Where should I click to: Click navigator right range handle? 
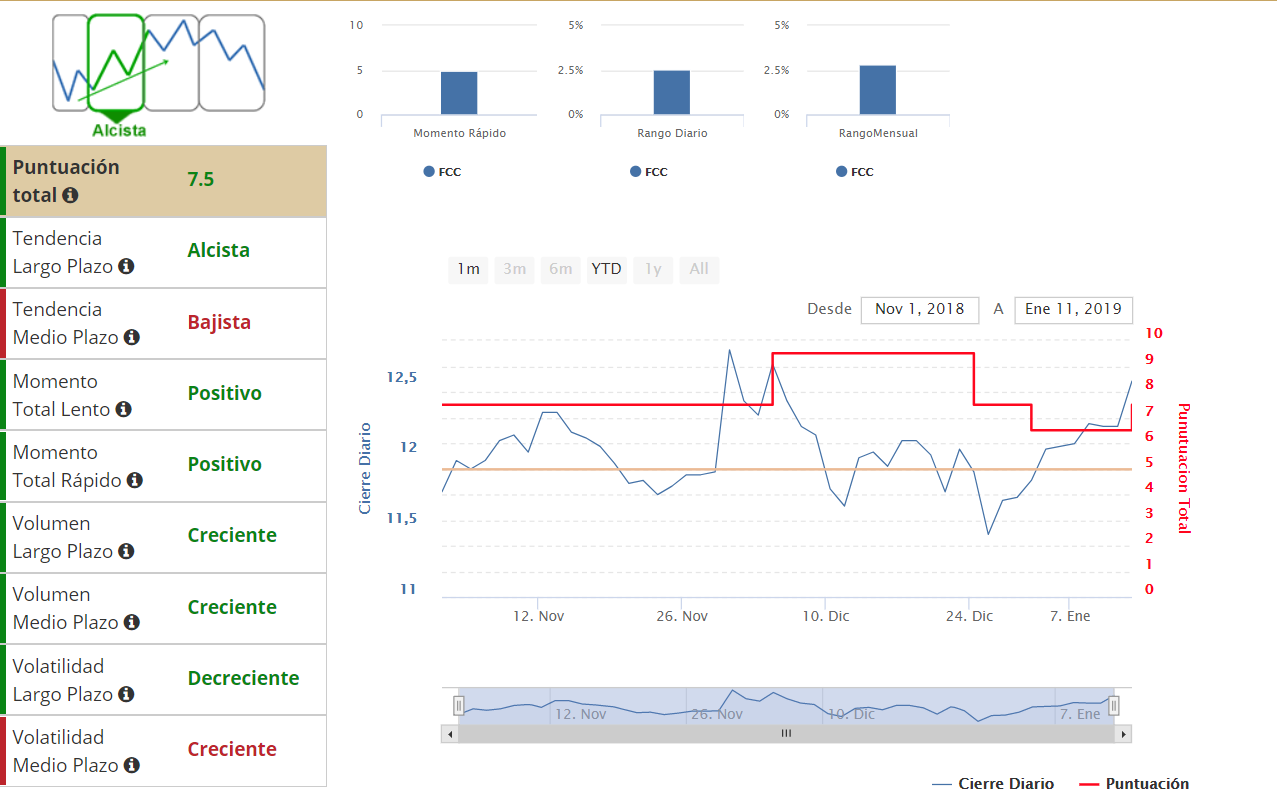pos(1113,706)
